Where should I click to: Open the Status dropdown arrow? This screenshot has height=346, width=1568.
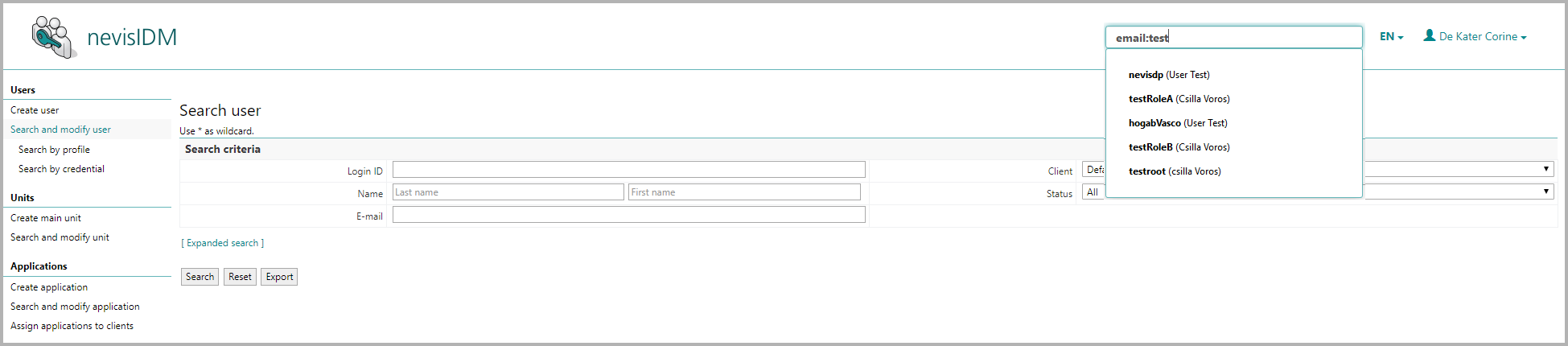tap(1545, 192)
